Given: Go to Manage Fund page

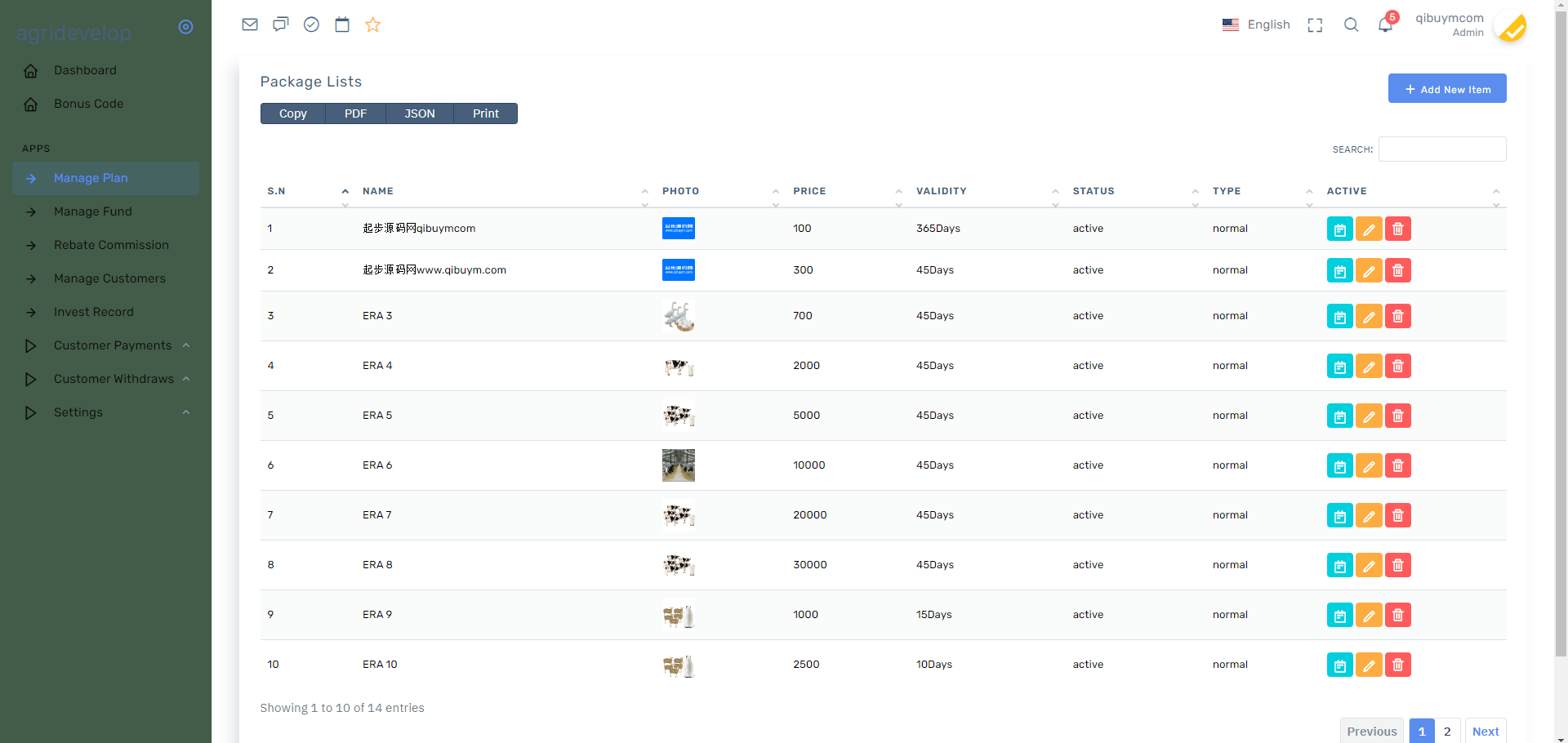Looking at the screenshot, I should 106,211.
